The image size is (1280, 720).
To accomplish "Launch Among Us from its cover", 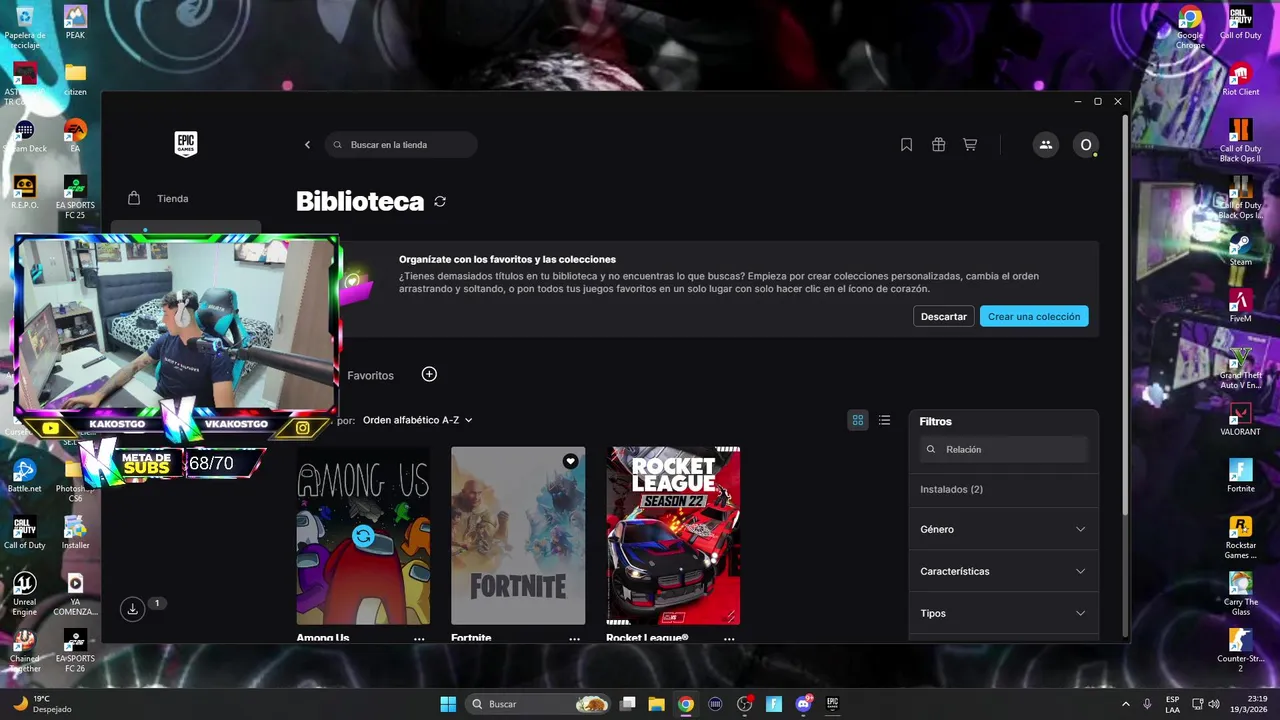I will pos(363,536).
